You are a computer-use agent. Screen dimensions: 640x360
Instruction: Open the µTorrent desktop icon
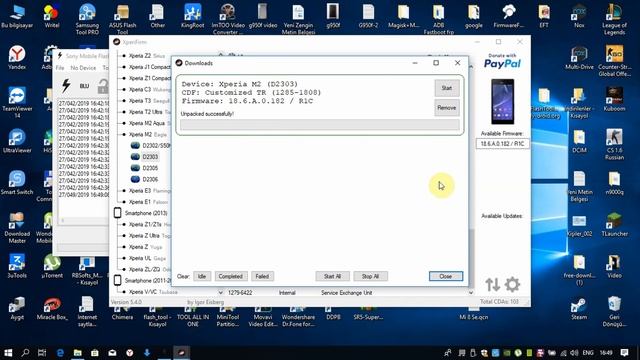point(52,266)
